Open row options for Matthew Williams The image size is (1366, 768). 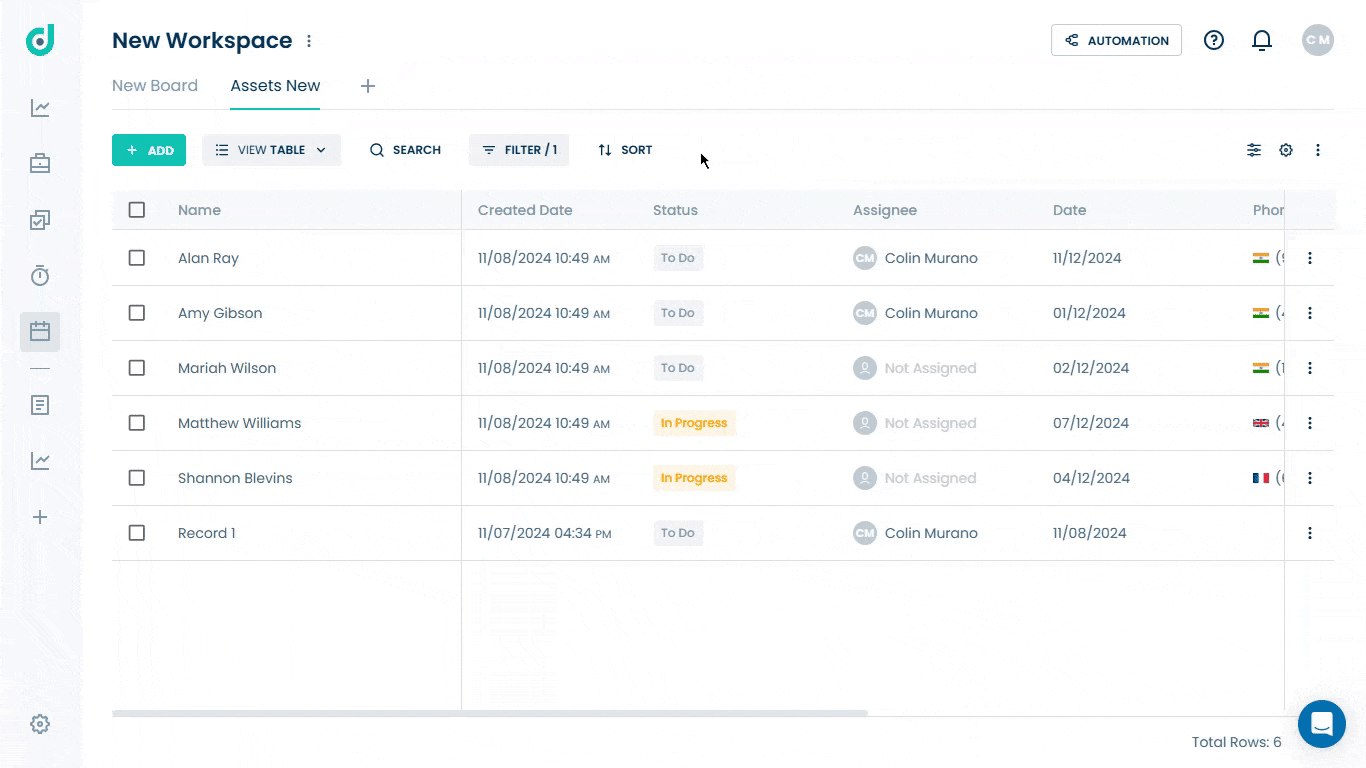point(1309,423)
